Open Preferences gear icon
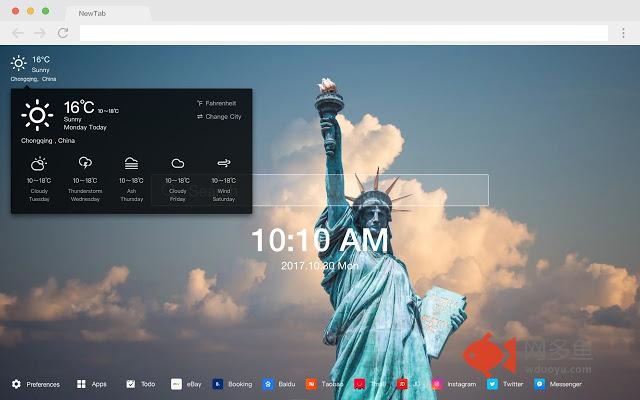The image size is (640, 400). click(x=16, y=384)
